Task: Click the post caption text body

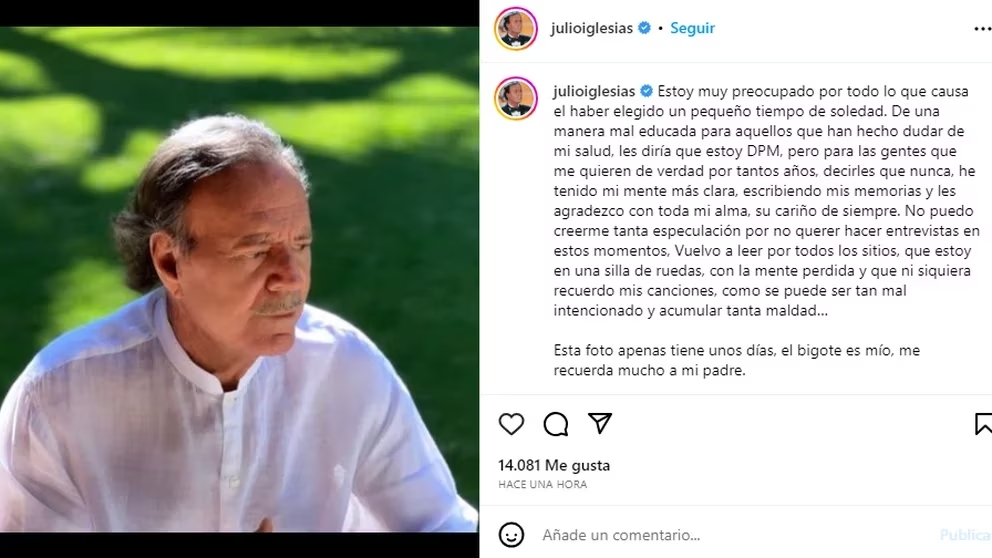Action: (766, 231)
